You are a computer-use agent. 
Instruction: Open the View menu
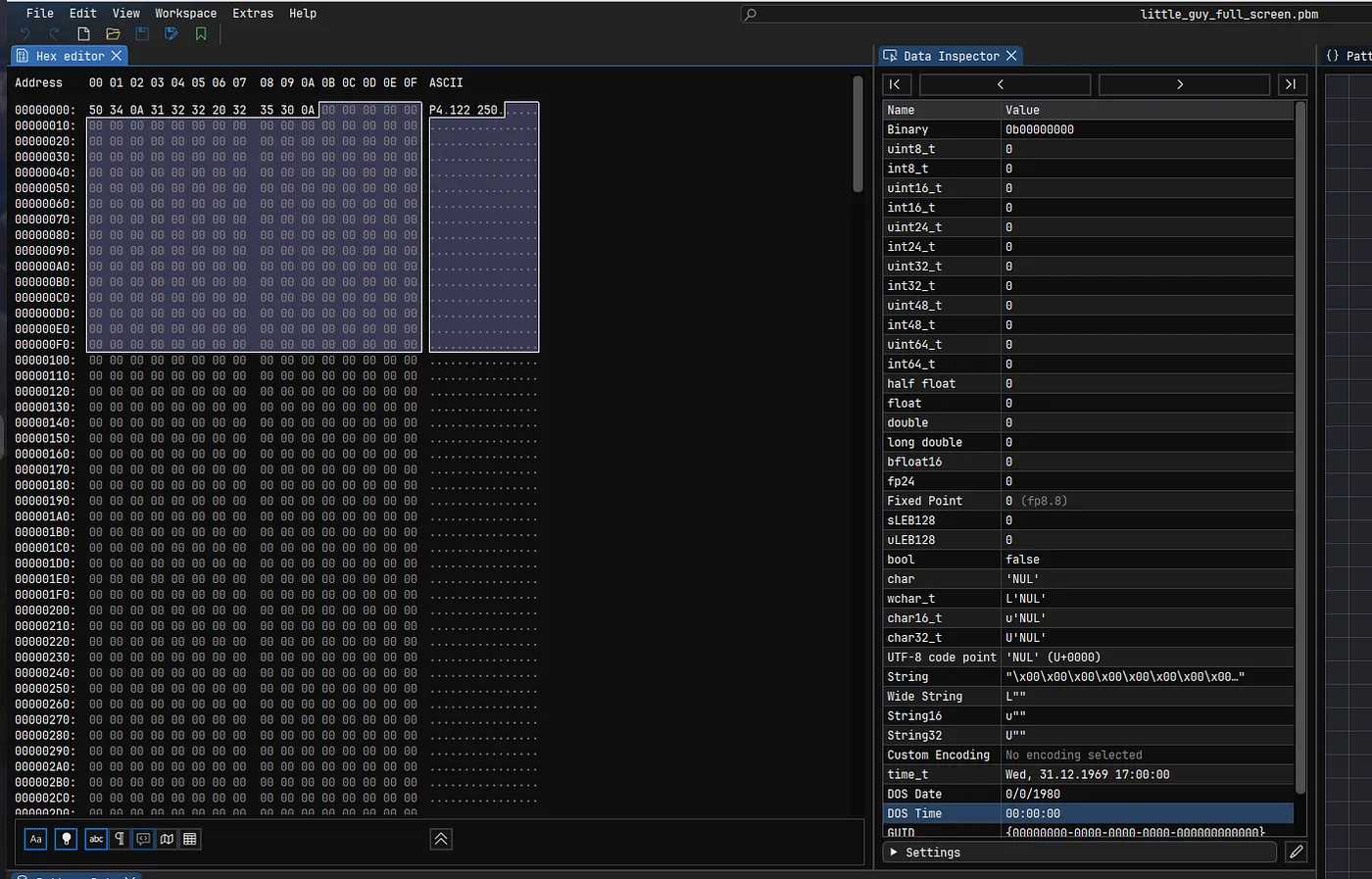(x=126, y=14)
